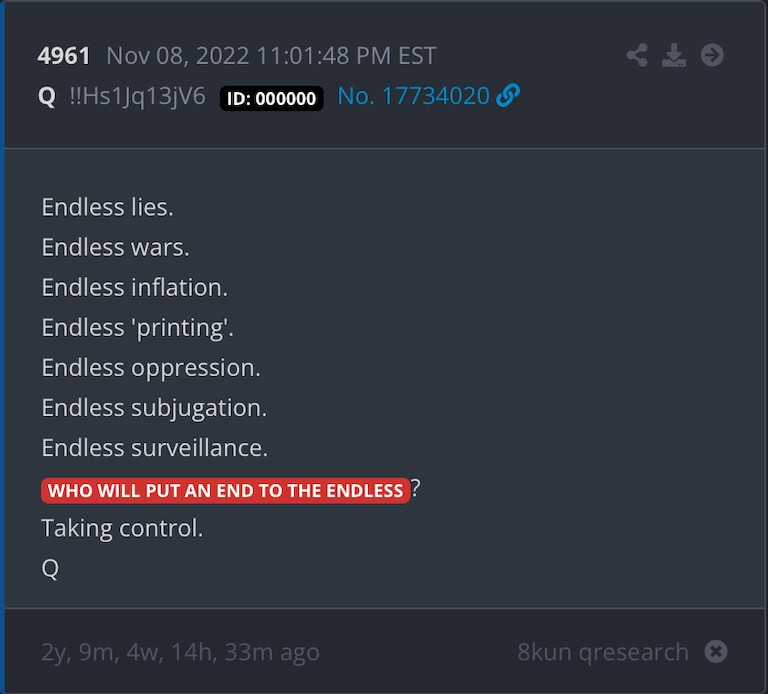Image resolution: width=768 pixels, height=694 pixels.
Task: Click the share icon on post 4961
Action: (637, 55)
